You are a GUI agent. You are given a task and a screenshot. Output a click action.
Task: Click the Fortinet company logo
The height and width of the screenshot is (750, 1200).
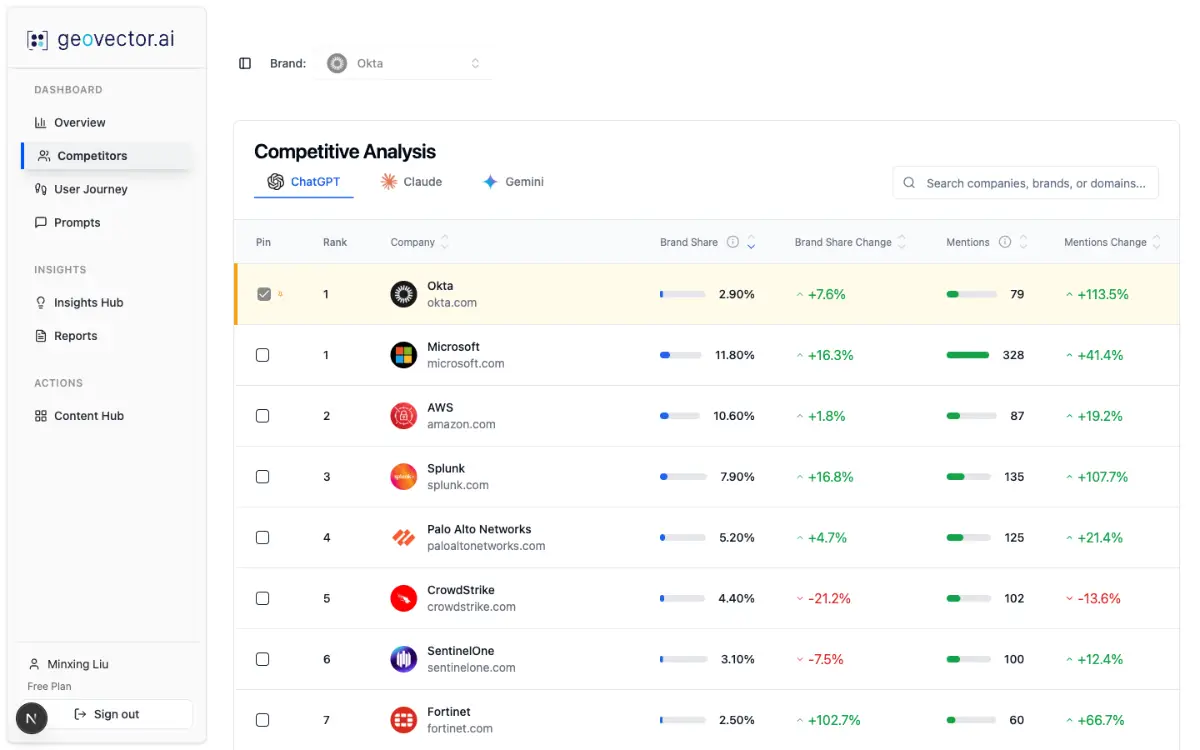403,720
